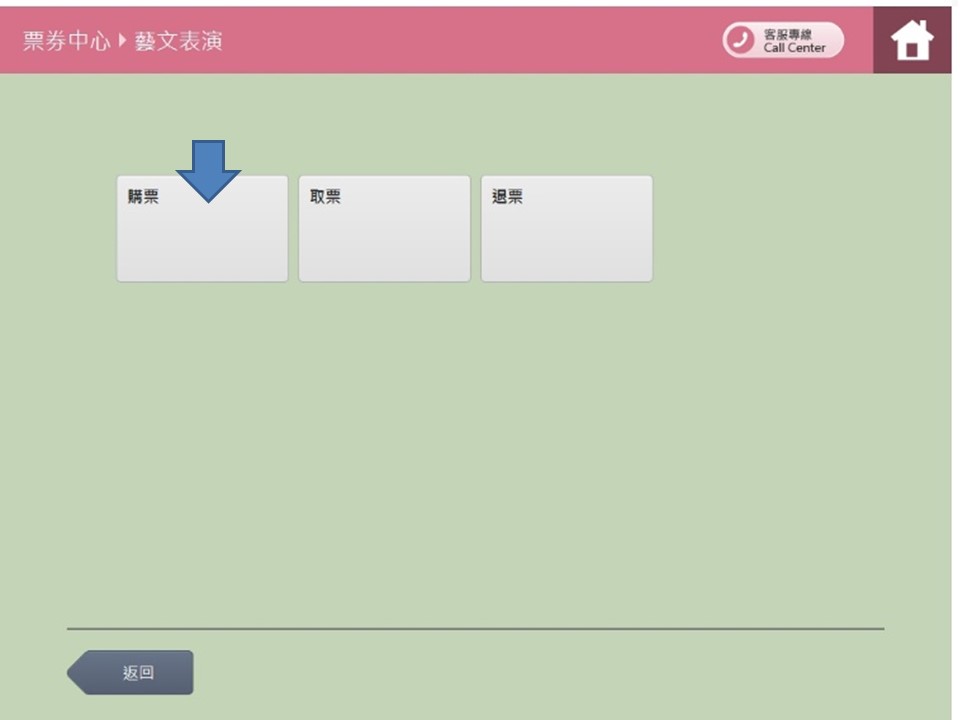The width and height of the screenshot is (960, 720).
Task: Tap the phone handset icon
Action: (741, 40)
